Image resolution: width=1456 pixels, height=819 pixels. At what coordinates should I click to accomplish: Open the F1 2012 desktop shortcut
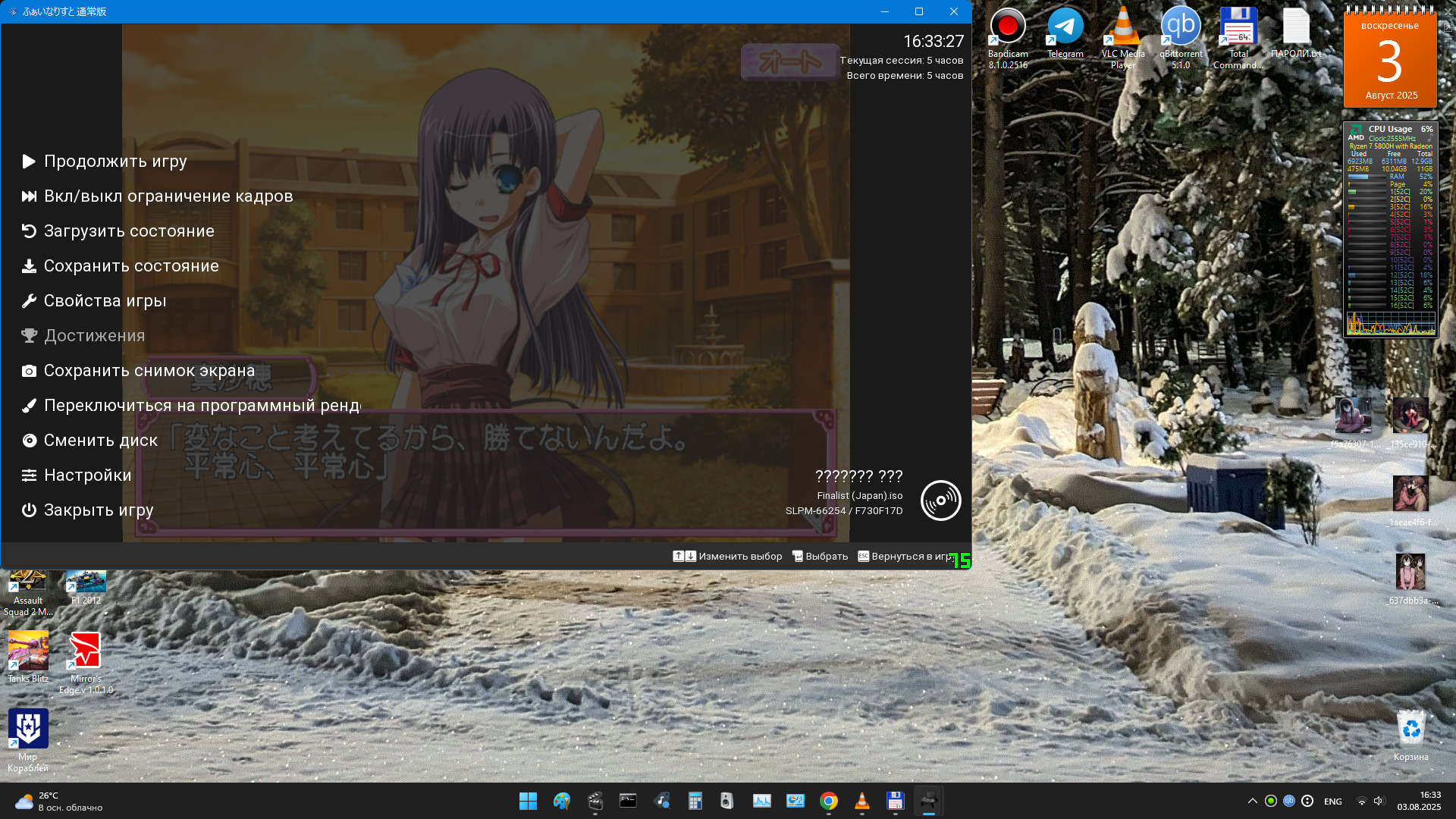click(x=86, y=588)
